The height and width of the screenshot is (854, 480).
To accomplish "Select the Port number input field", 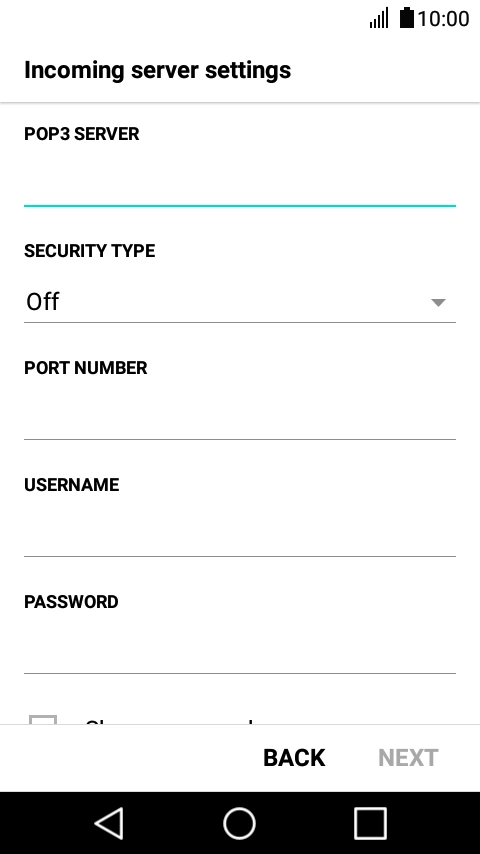I will [240, 417].
